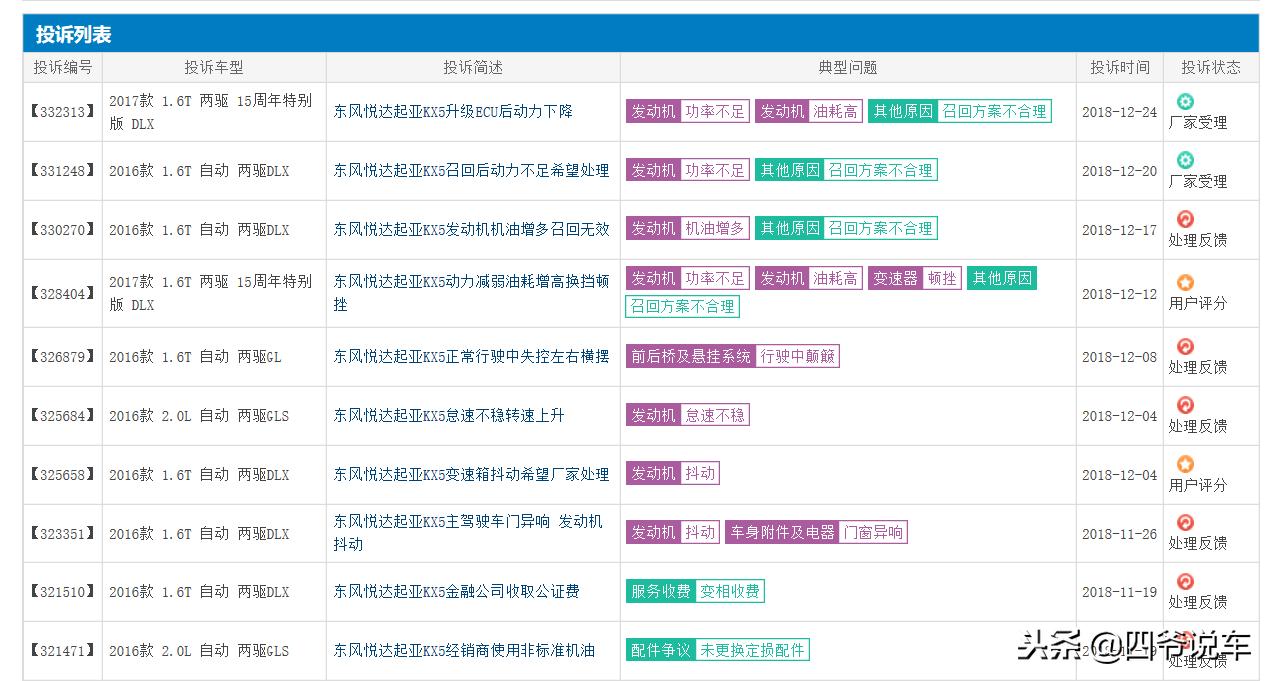Sort by the 投诉时间 column header
Image resolution: width=1271 pixels, height=681 pixels.
click(1118, 67)
